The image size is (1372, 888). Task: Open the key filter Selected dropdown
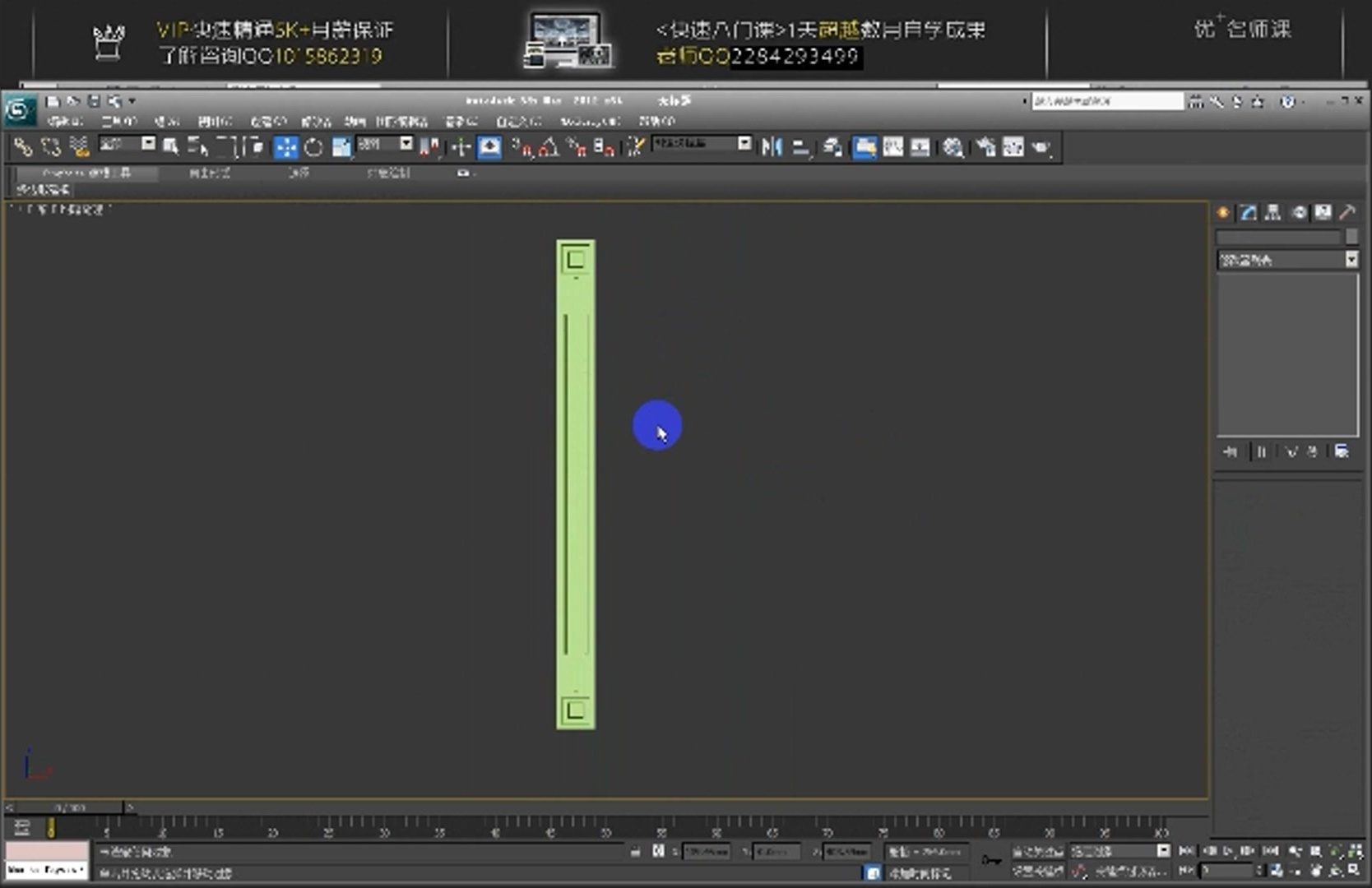tap(1119, 851)
